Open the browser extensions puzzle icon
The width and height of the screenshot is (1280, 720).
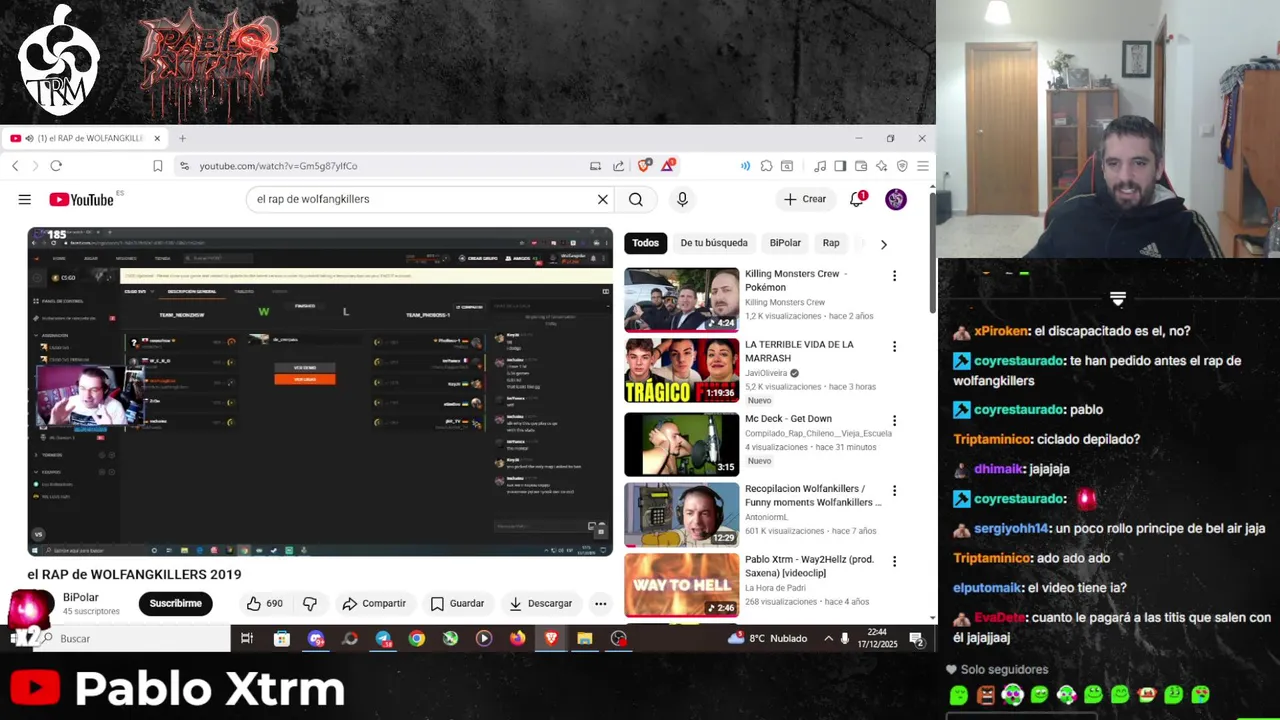[766, 166]
